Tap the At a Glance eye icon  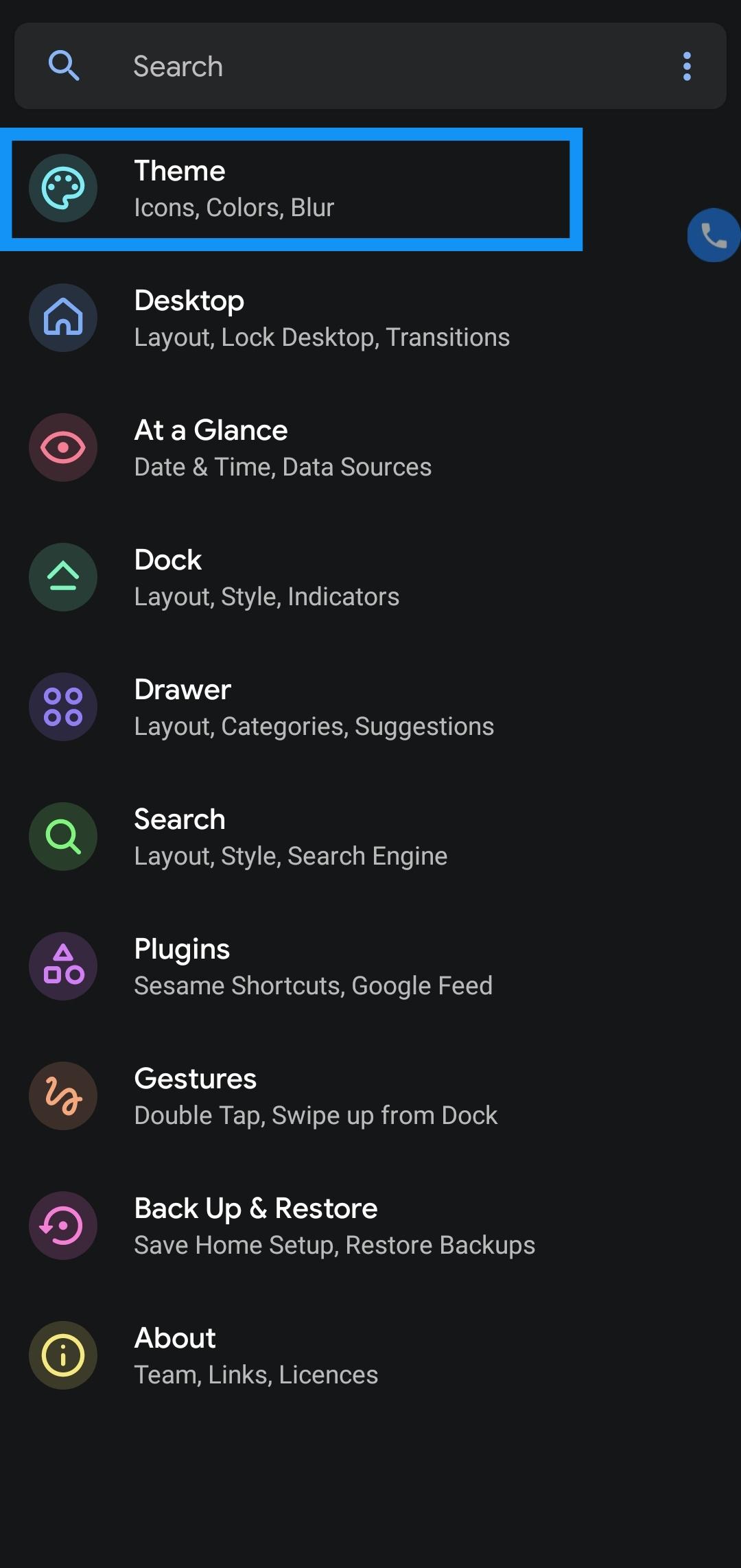[x=63, y=447]
